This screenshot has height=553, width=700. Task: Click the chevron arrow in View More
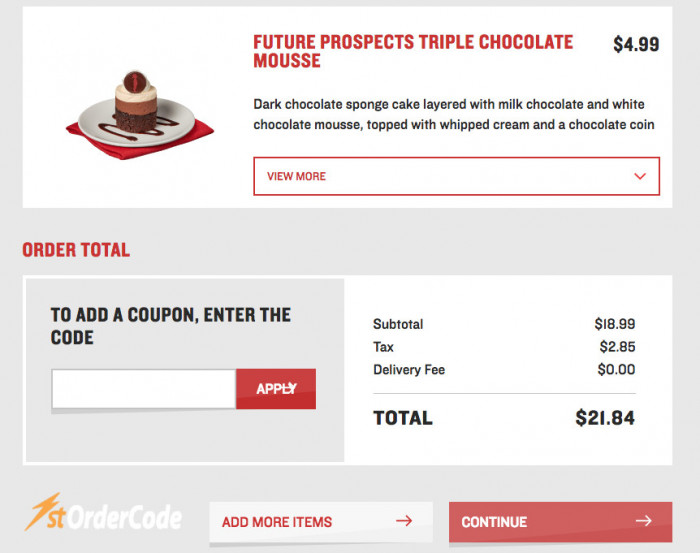click(640, 176)
